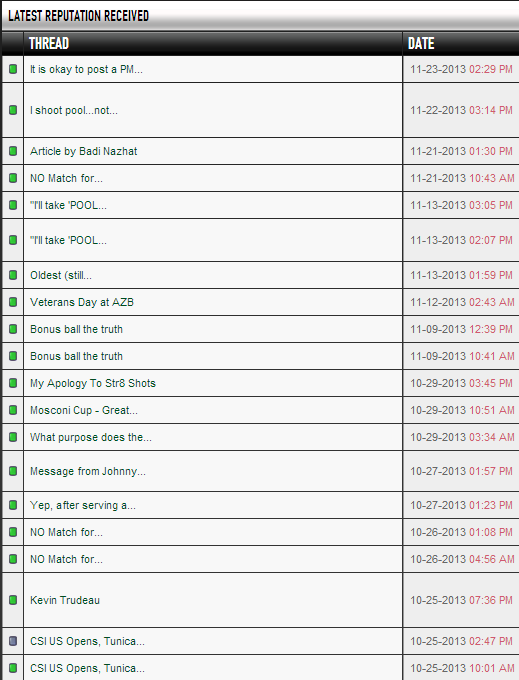Open 'Yep, after serving a...' thread
The image size is (519, 680).
click(x=83, y=505)
